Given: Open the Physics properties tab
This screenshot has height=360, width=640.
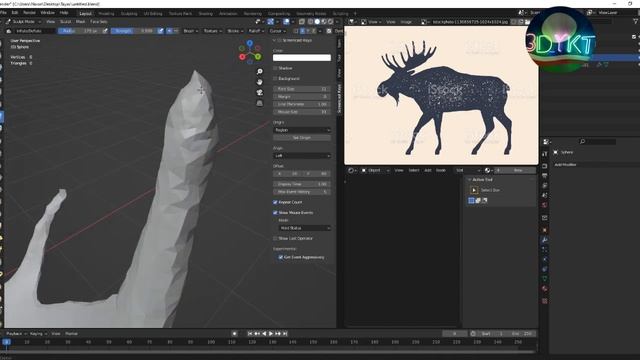Looking at the screenshot, I should pyautogui.click(x=544, y=259).
